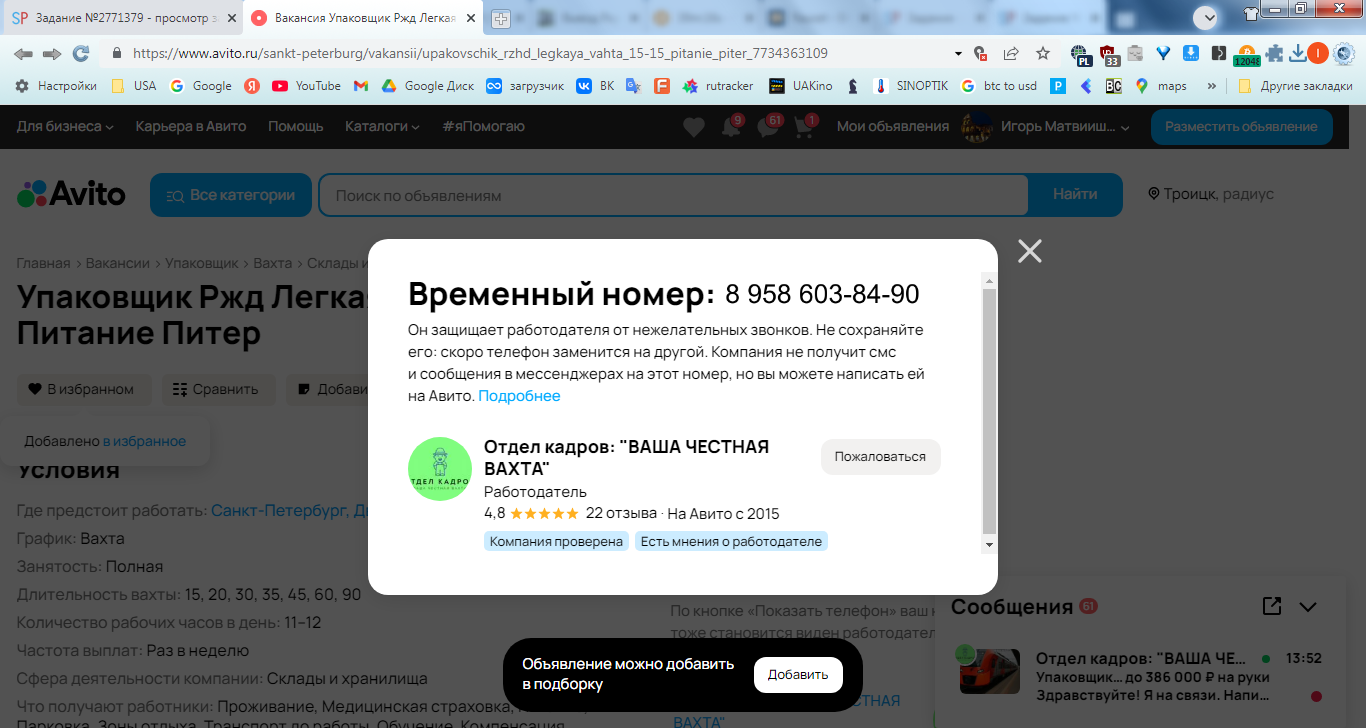Click the uBlock extension icon

pos(1108,54)
